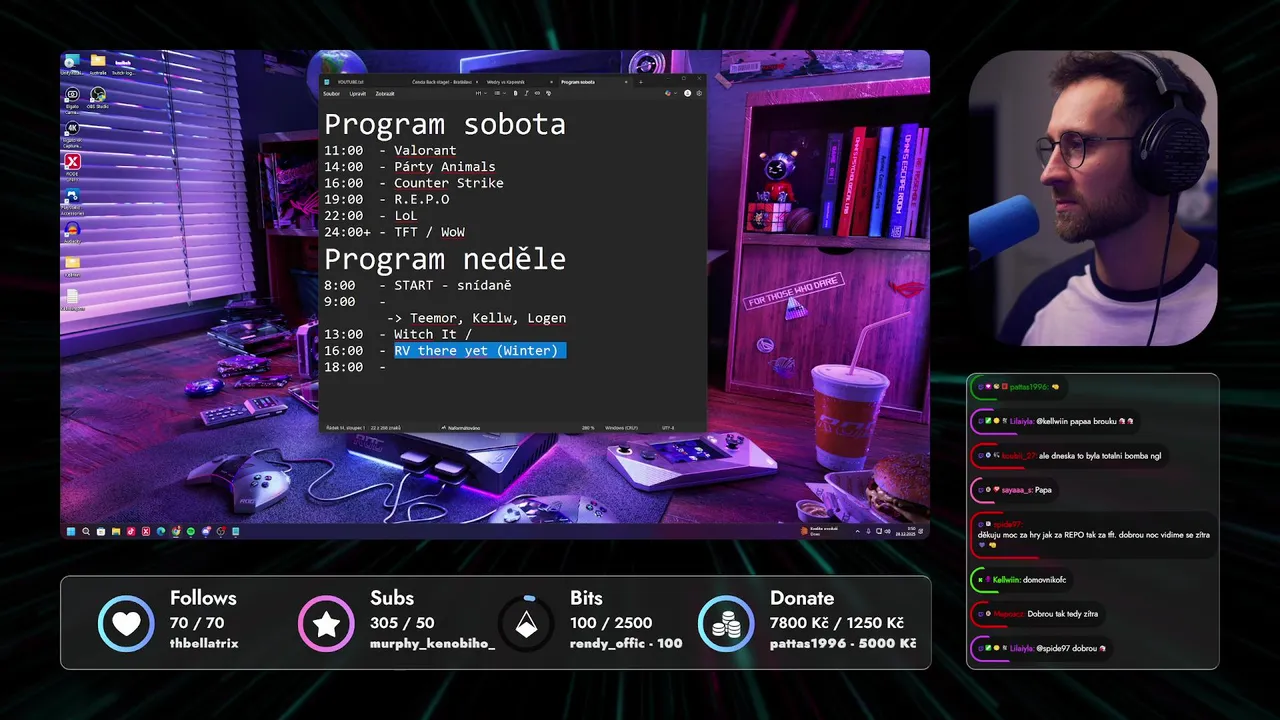
Task: Switch to the YOUTUBE.txt tab
Action: [351, 82]
